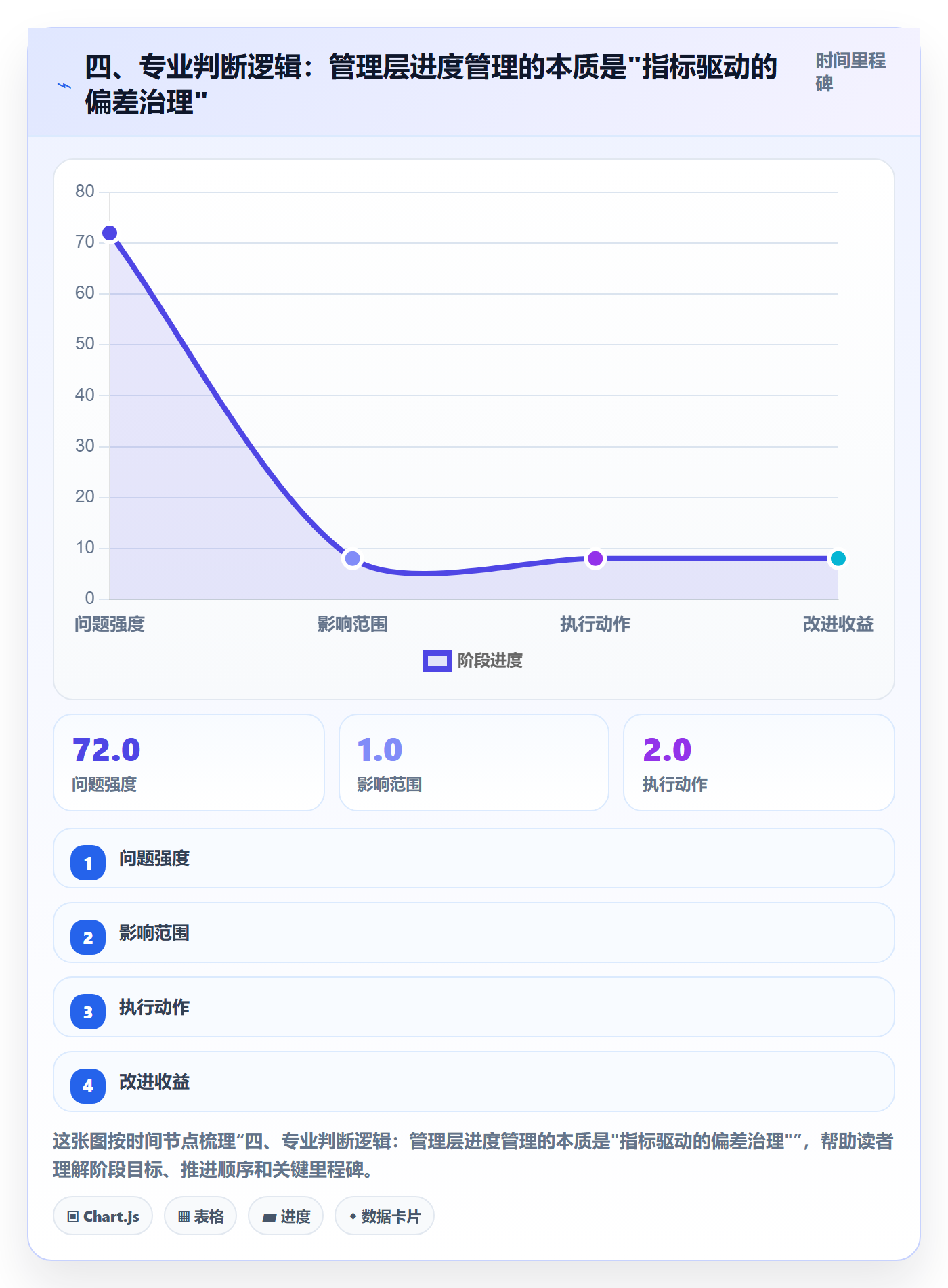Image resolution: width=948 pixels, height=1288 pixels.
Task: Click the 执行动作 x-axis label
Action: click(595, 624)
